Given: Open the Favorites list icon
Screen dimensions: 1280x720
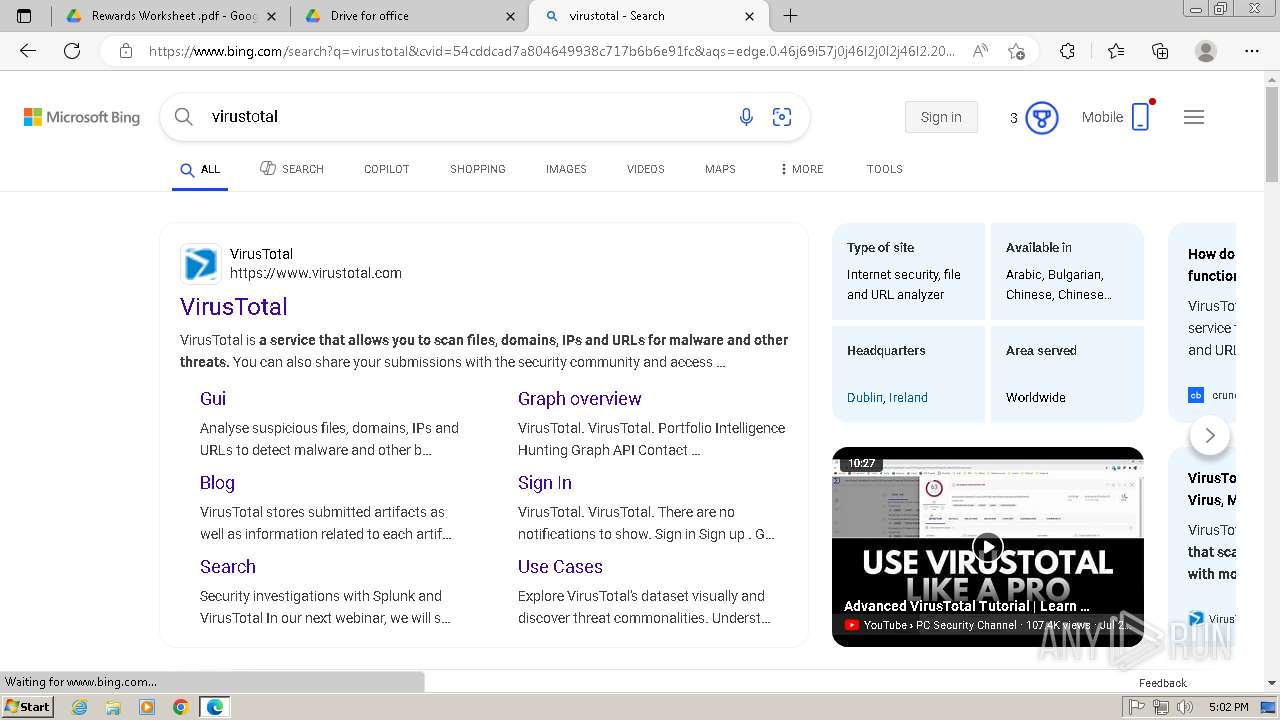Looking at the screenshot, I should [1116, 51].
